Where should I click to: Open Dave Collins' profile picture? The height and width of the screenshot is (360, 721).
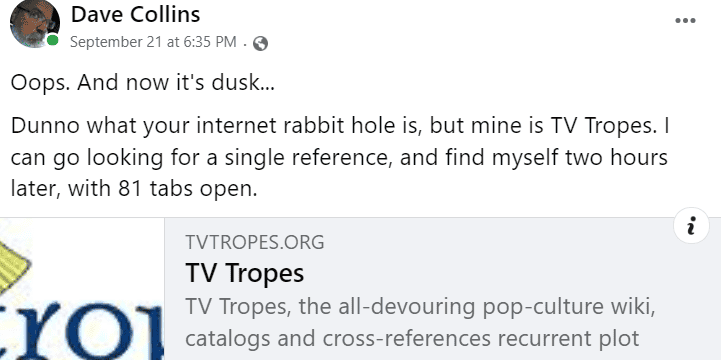pyautogui.click(x=34, y=22)
